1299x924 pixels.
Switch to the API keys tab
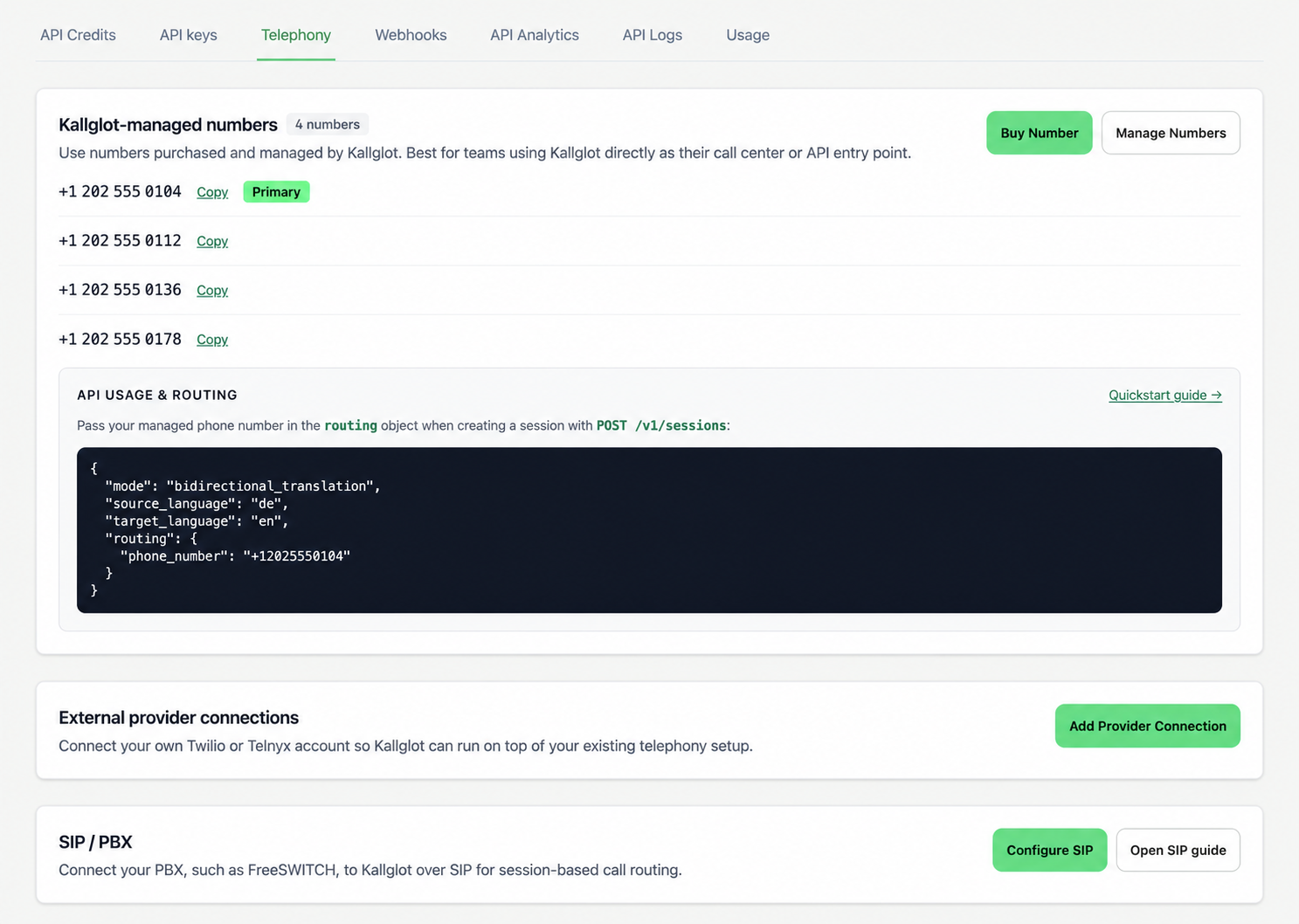click(189, 35)
